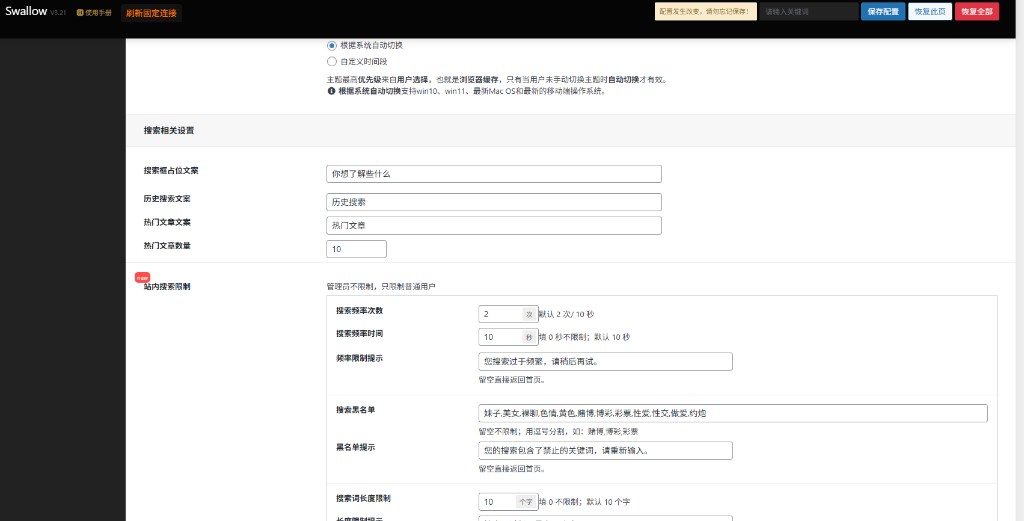Click the info icon beside 根据系统自动切换支持 note

331,91
